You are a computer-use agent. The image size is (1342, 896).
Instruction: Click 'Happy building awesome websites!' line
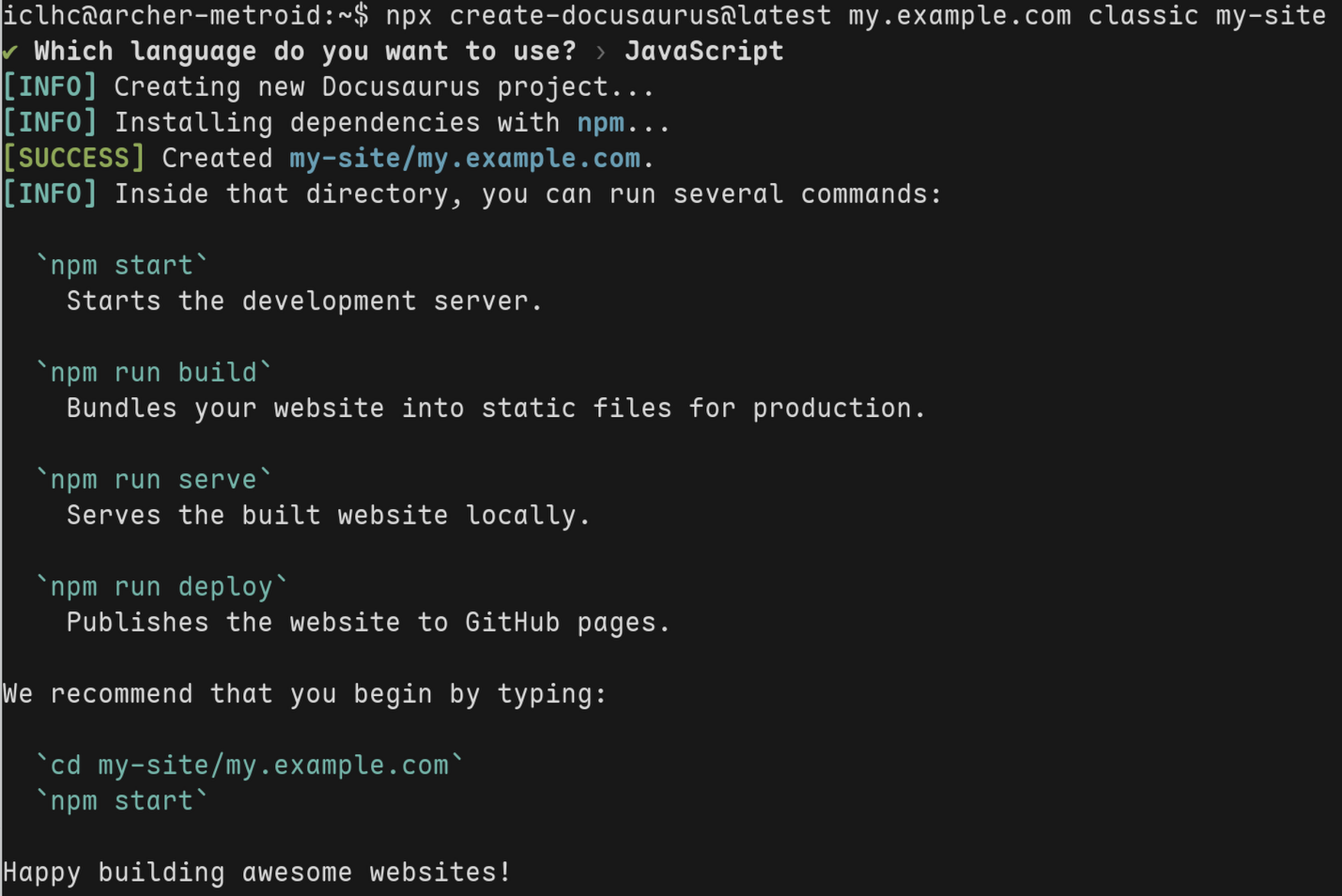coord(257,873)
